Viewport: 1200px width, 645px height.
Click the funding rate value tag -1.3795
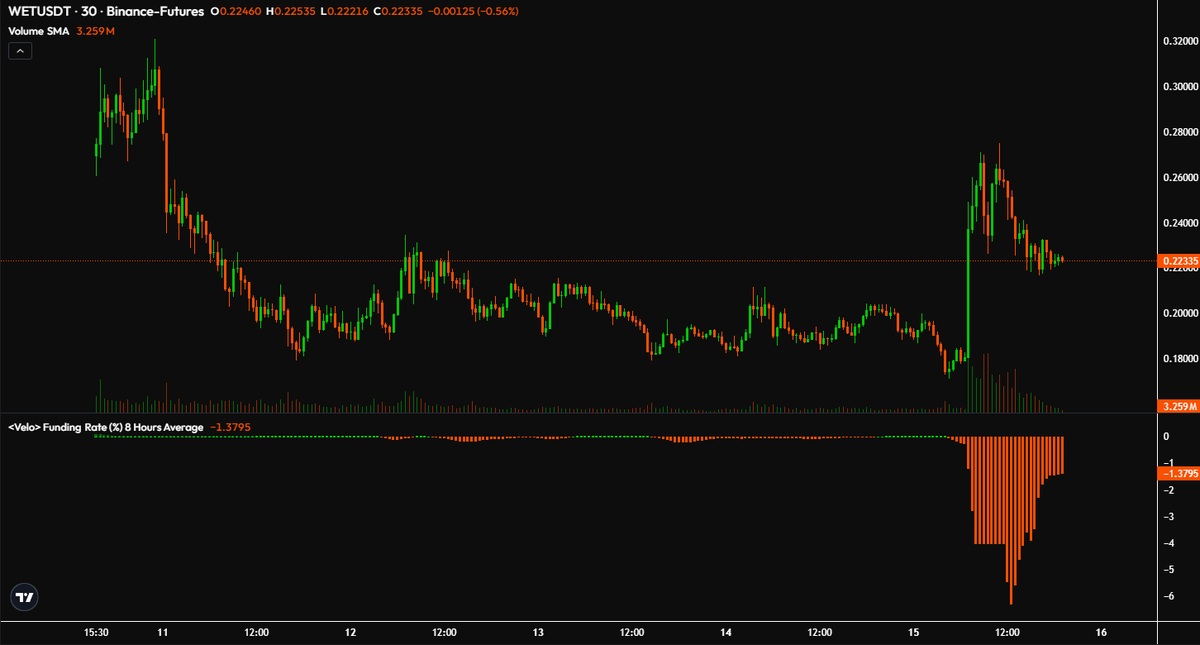pyautogui.click(x=1177, y=473)
